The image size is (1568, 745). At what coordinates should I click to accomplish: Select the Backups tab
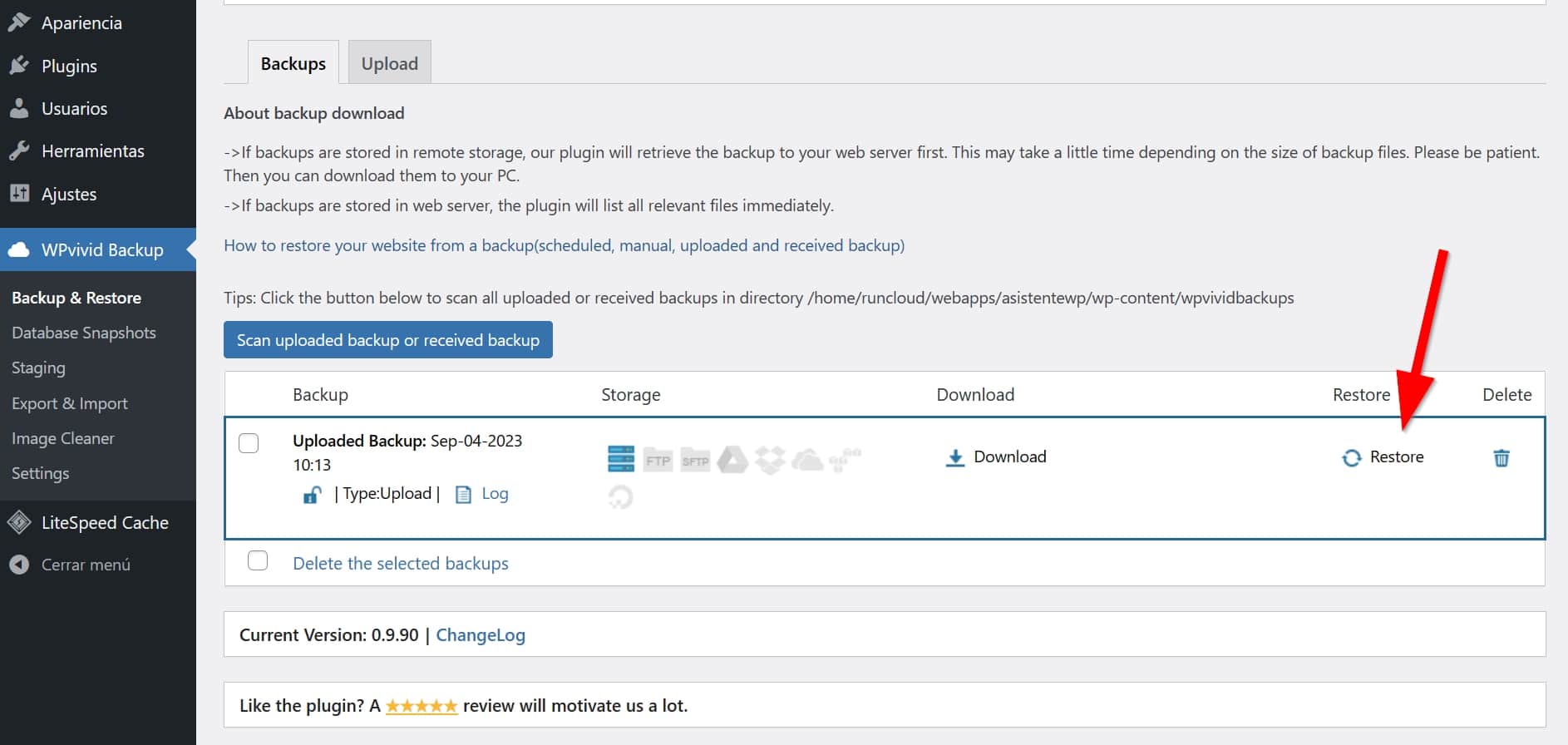(293, 63)
